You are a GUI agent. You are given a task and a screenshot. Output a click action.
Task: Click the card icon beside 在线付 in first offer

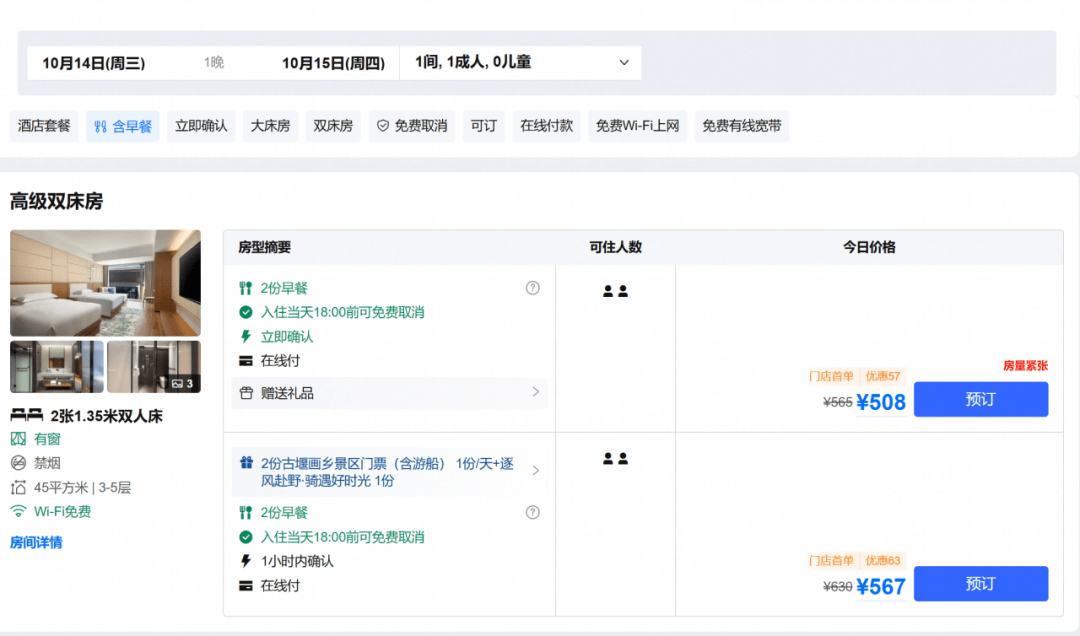(x=246, y=361)
